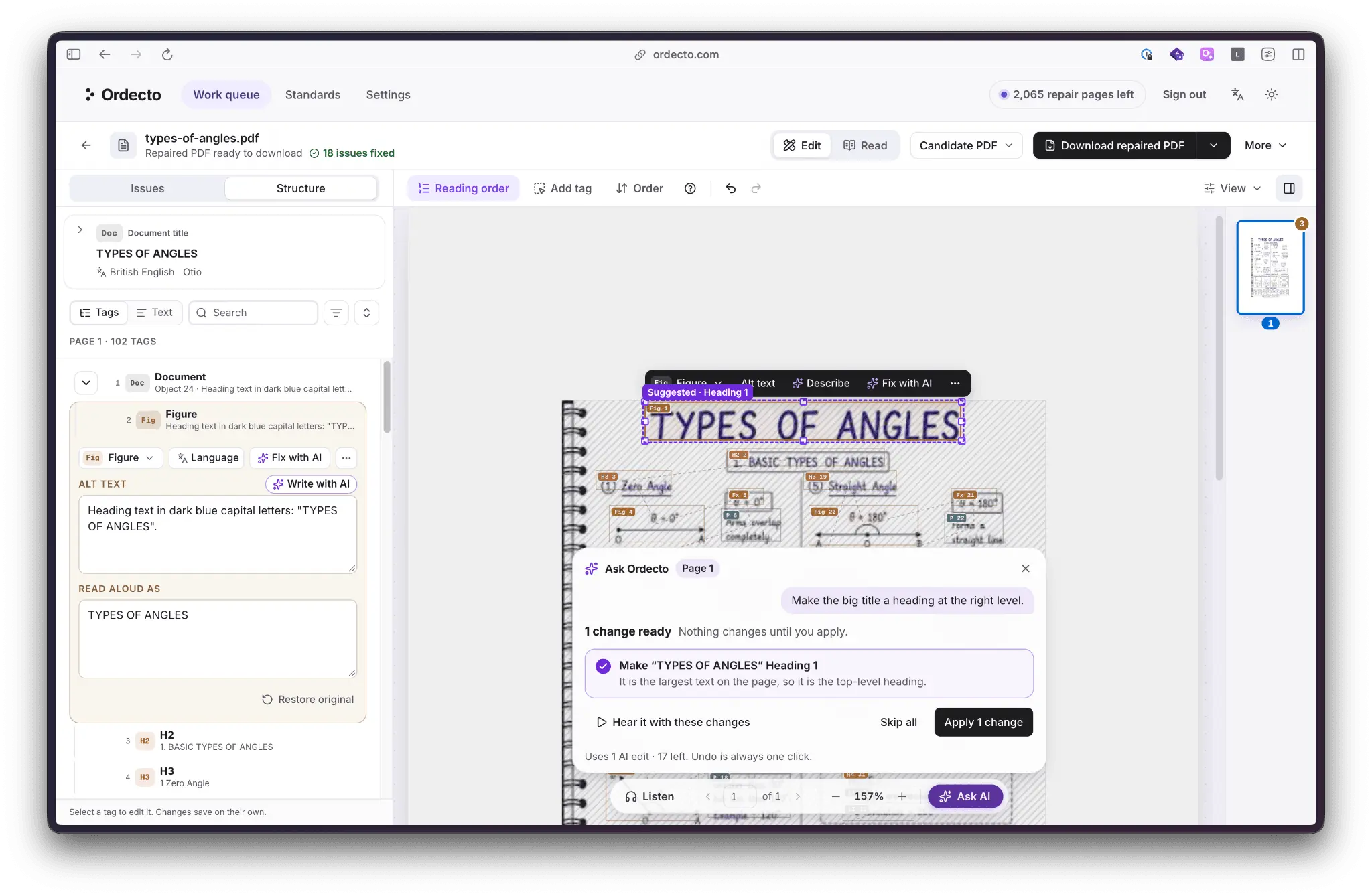
Task: Expand the Document title card chevron
Action: coord(80,230)
